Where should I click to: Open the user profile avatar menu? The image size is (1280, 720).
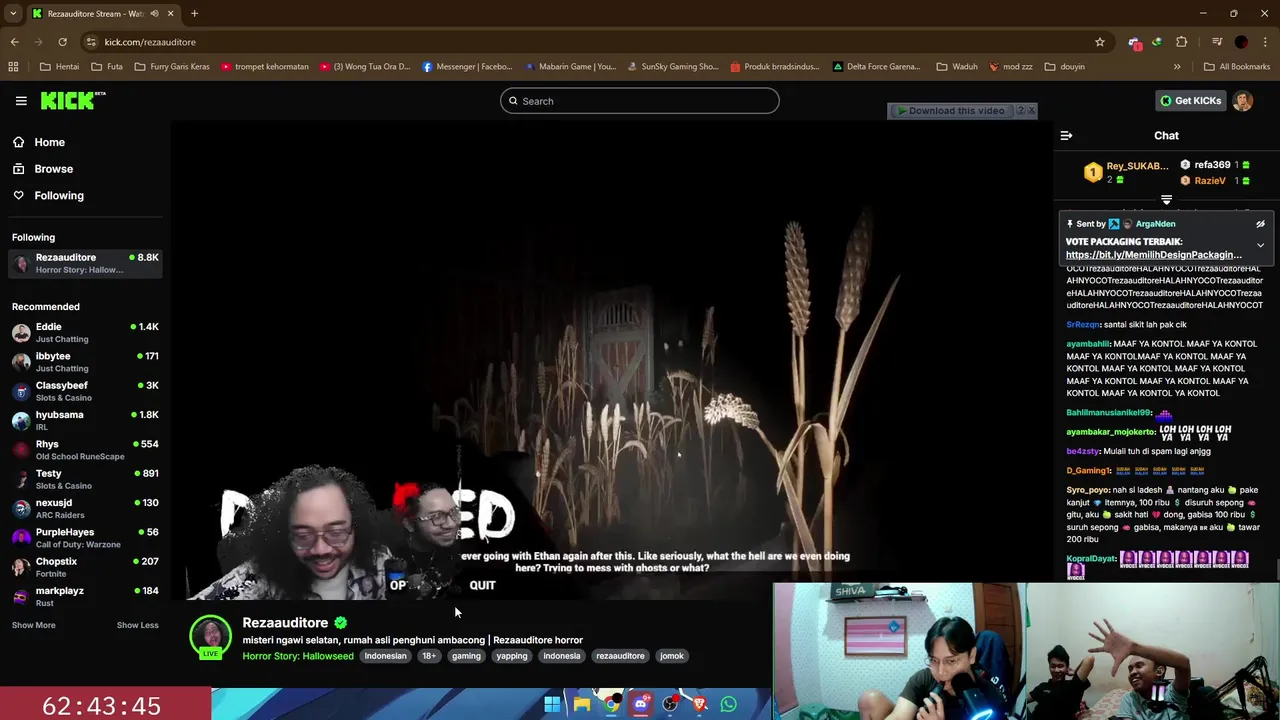[1243, 101]
